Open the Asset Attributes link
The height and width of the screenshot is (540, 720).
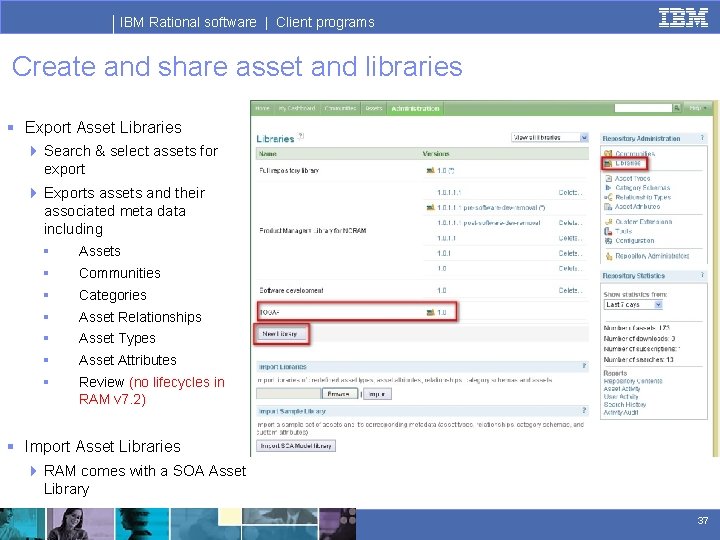pos(637,207)
